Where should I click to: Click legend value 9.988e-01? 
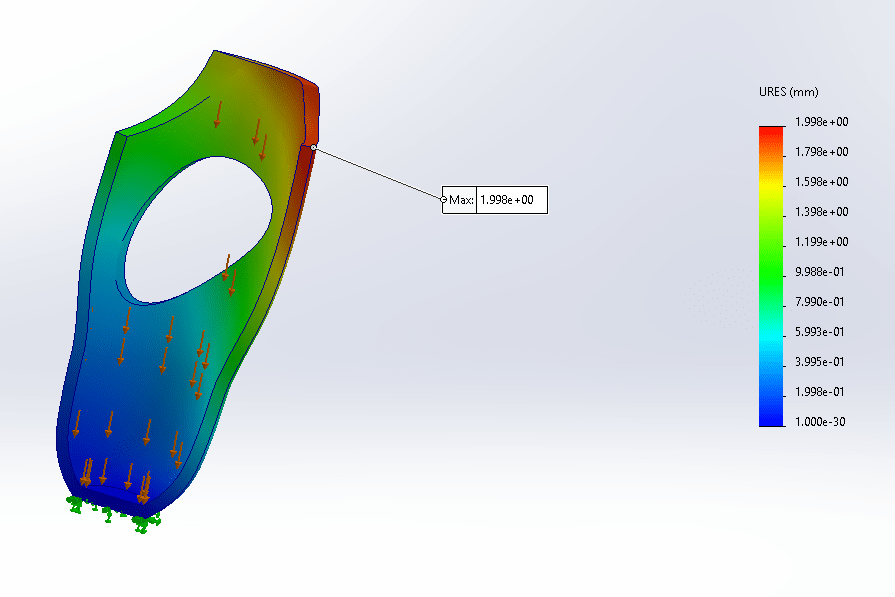coord(820,272)
